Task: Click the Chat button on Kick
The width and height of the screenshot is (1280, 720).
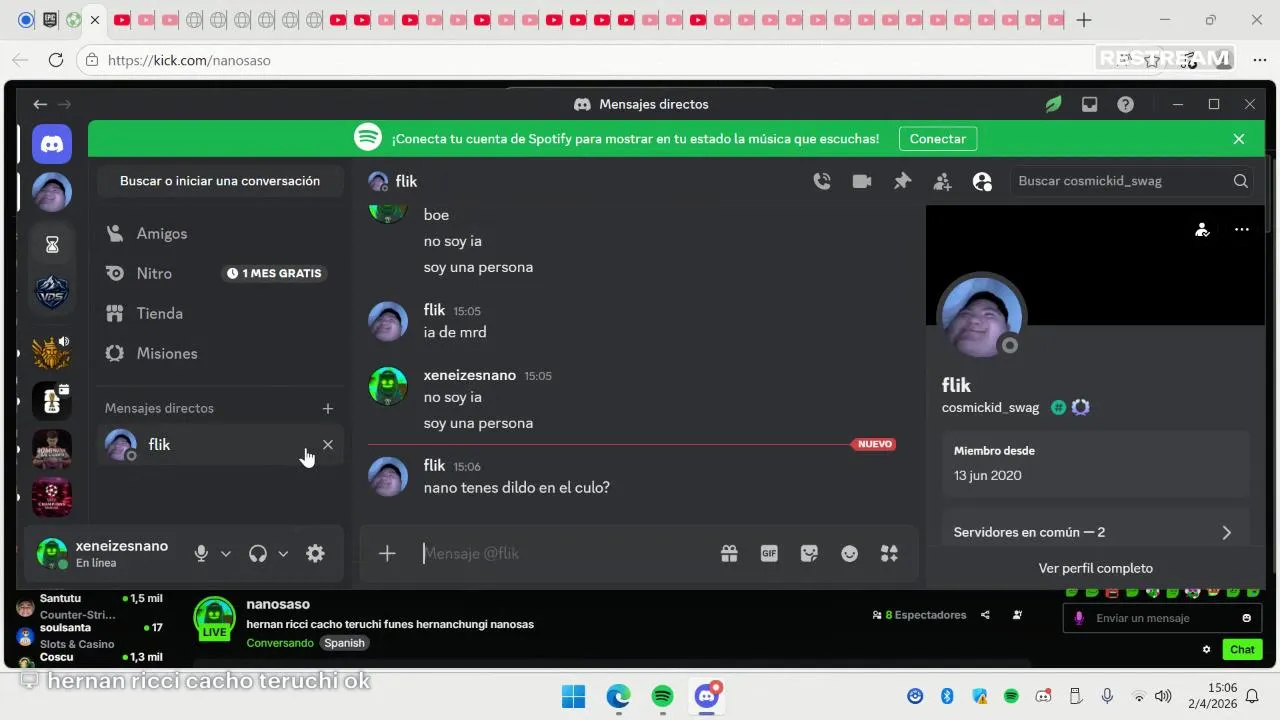Action: click(x=1242, y=649)
